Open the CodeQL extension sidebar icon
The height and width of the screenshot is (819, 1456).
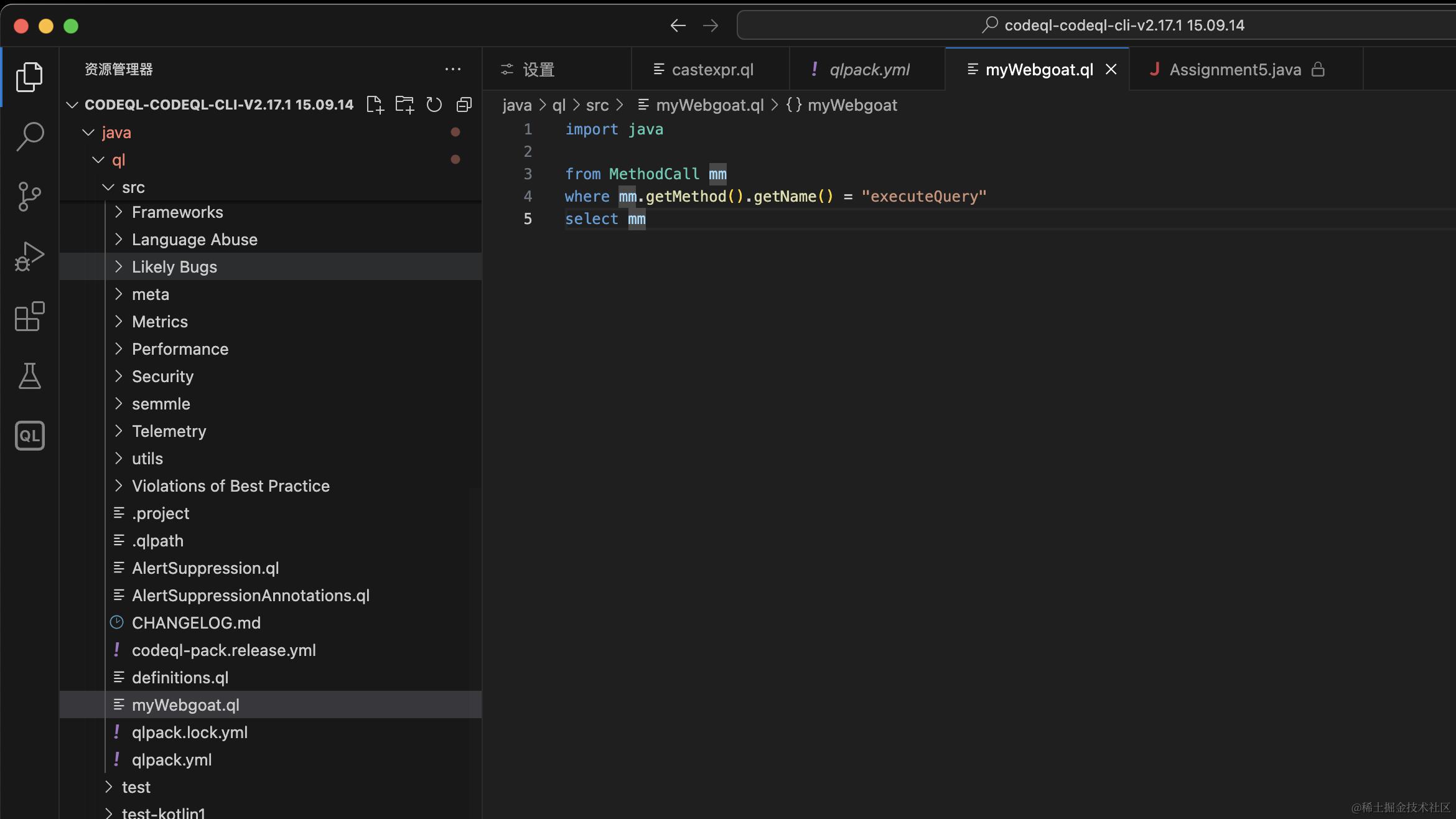point(29,436)
